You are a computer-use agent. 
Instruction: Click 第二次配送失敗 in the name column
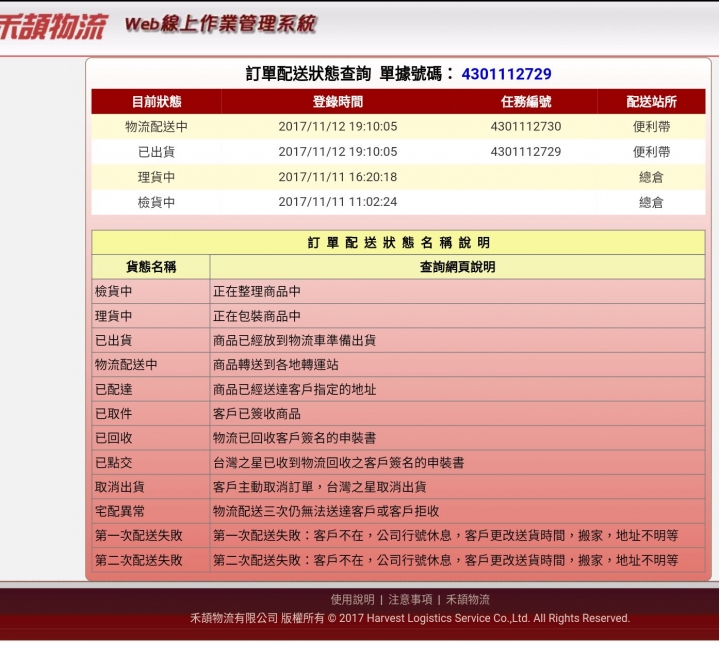(139, 560)
